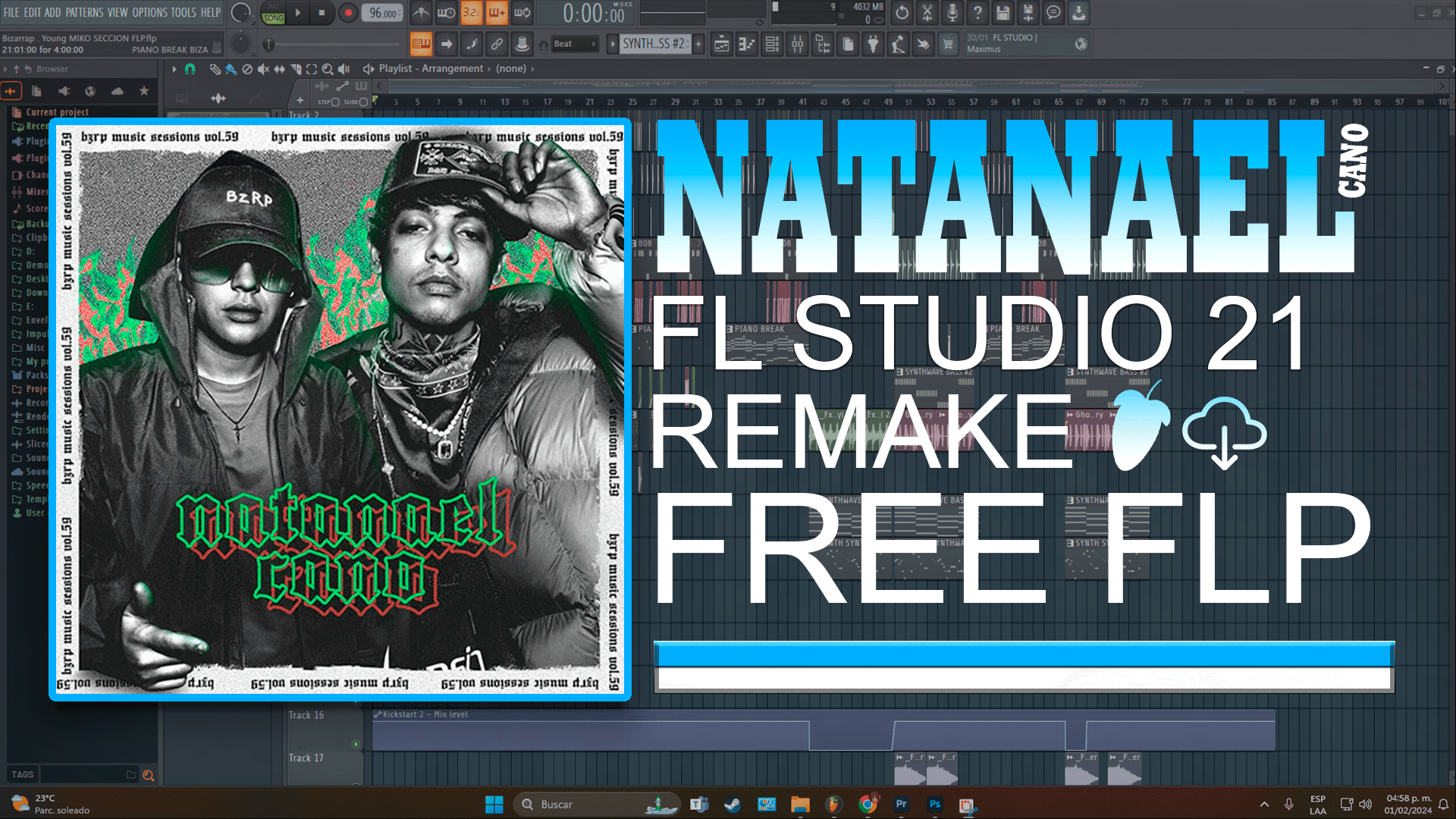This screenshot has height=819, width=1456.
Task: Open the plugin database plug icon
Action: 873,45
